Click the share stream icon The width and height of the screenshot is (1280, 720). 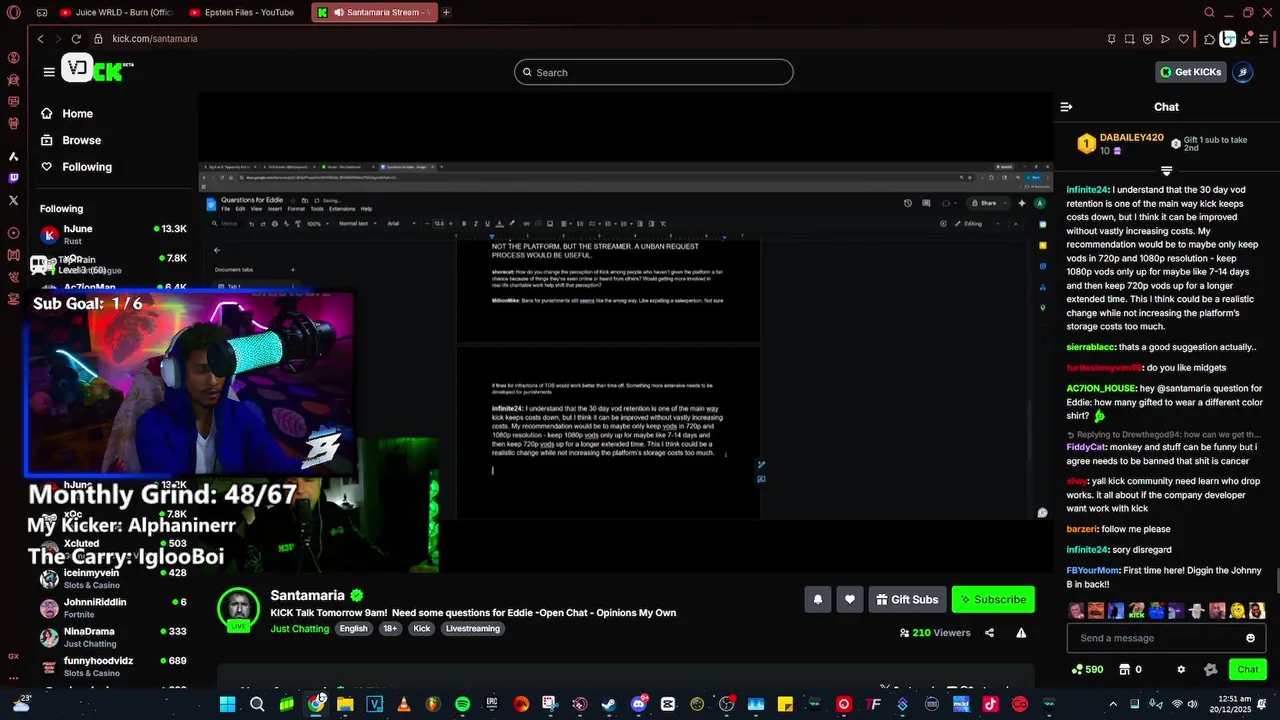[x=989, y=633]
